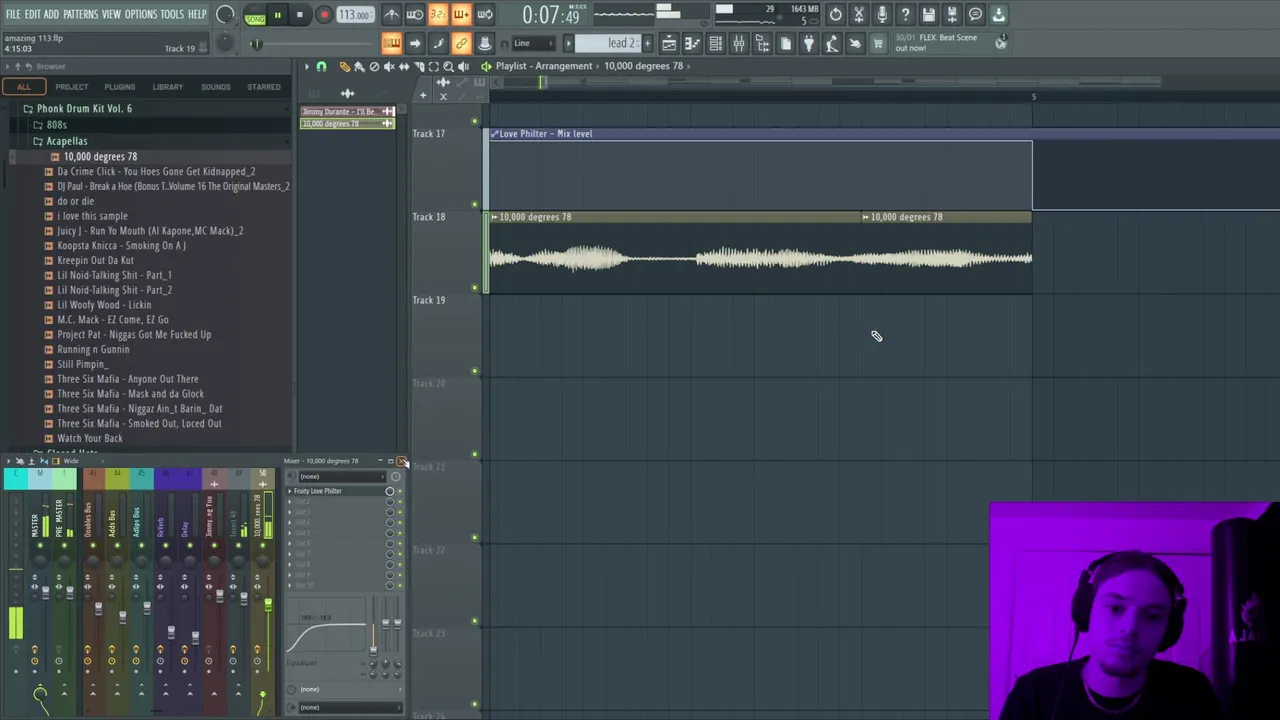
Task: Collapse the Acapellas folder
Action: coord(66,141)
